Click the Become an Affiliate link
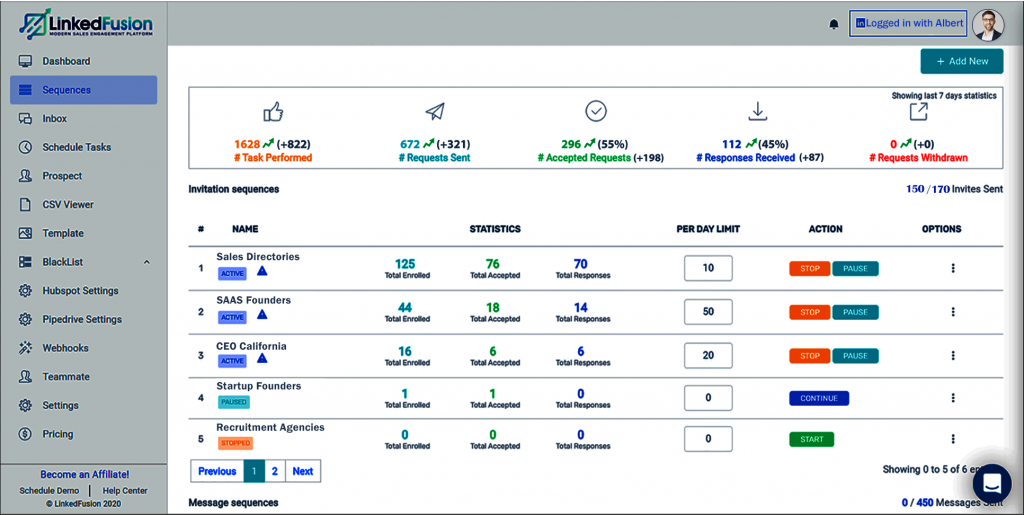Screen dimensions: 1024x515 pos(84,474)
